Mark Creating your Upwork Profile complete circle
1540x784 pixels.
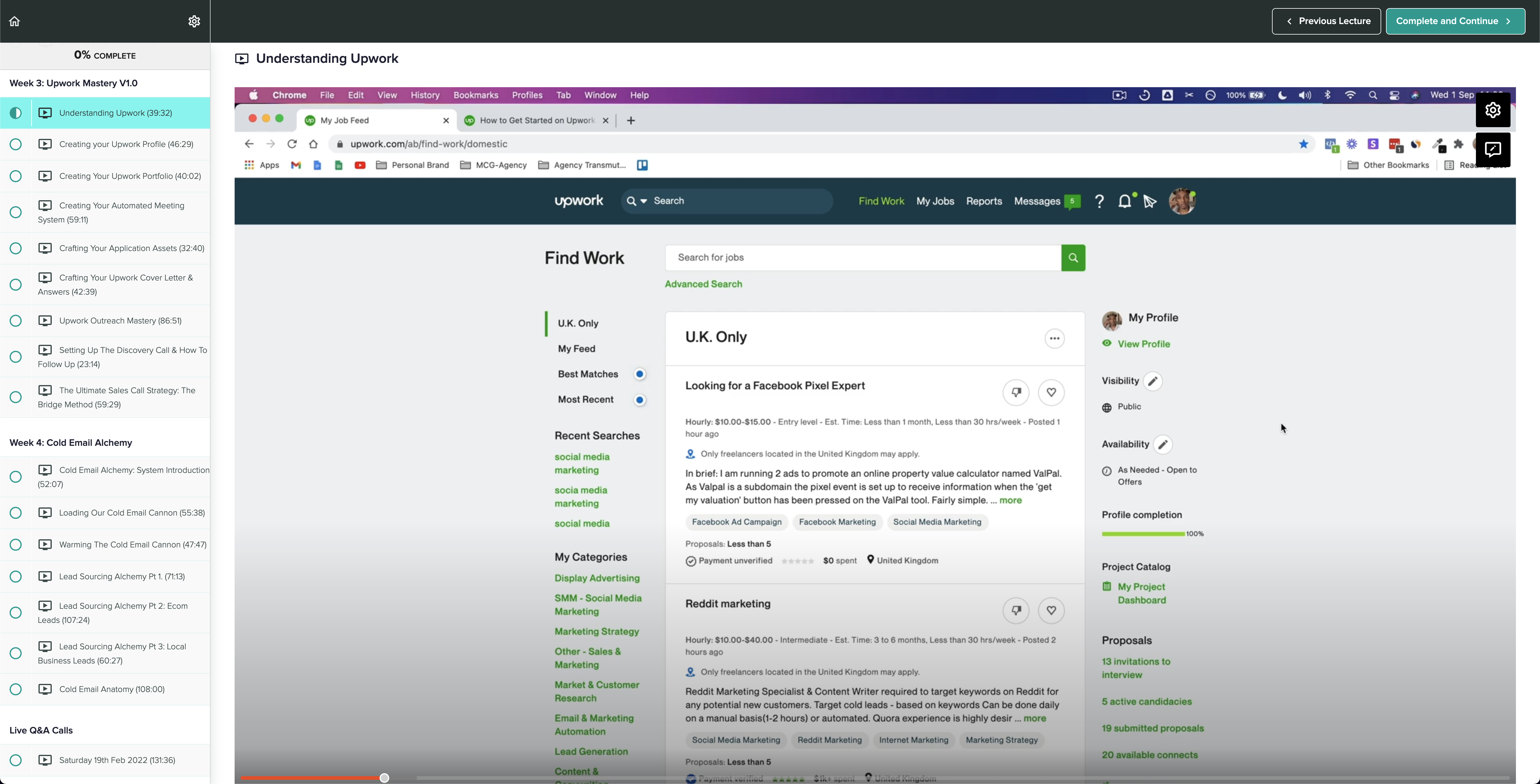pos(16,145)
